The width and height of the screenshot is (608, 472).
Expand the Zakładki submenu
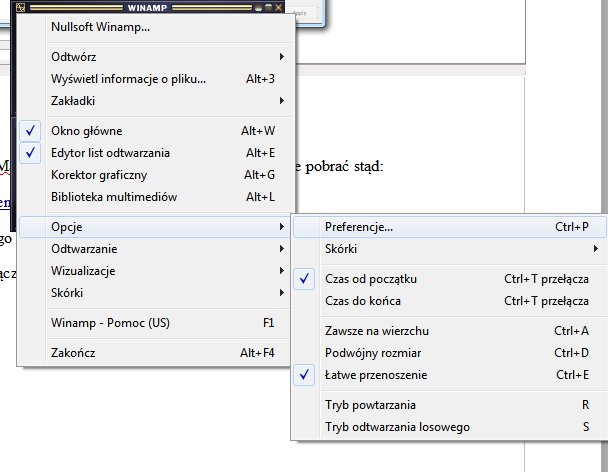[x=155, y=101]
